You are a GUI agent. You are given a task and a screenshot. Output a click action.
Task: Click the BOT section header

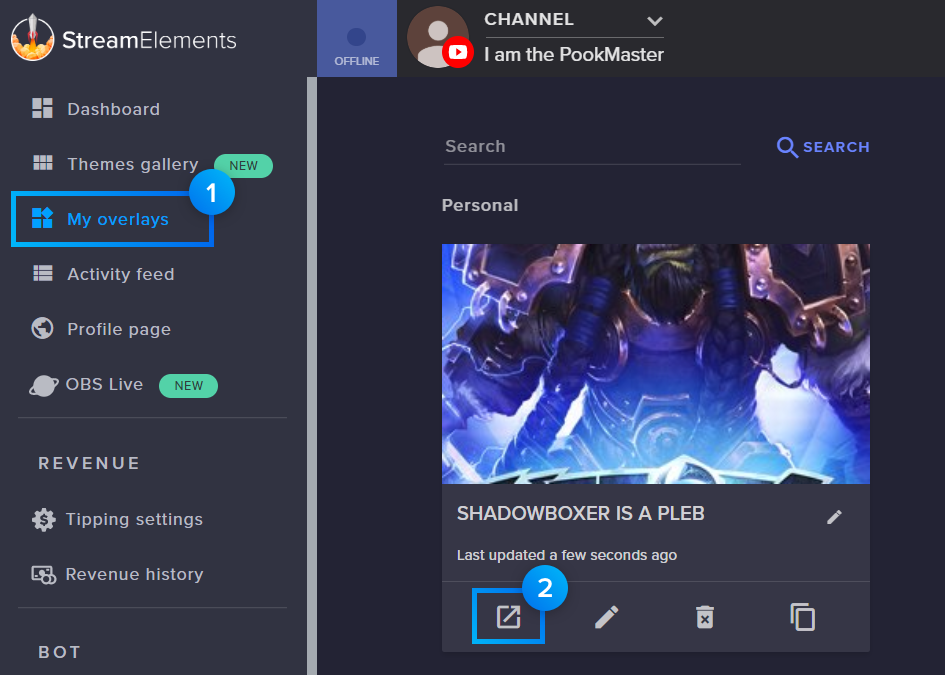click(59, 652)
